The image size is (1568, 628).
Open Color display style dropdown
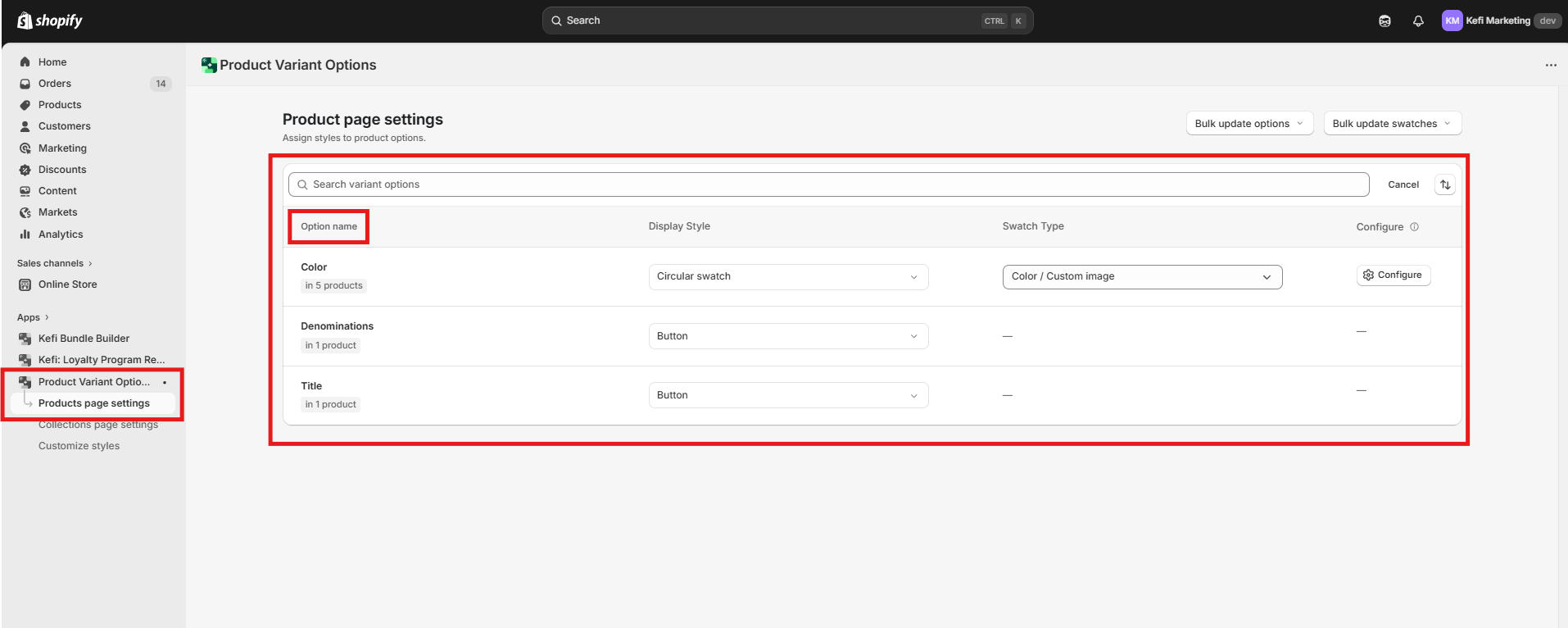pyautogui.click(x=787, y=277)
